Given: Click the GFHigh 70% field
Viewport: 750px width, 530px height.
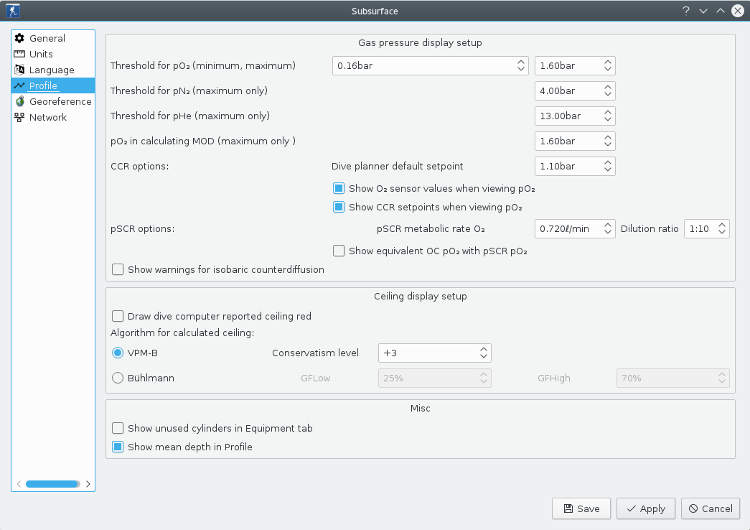Looking at the screenshot, I should tap(673, 378).
